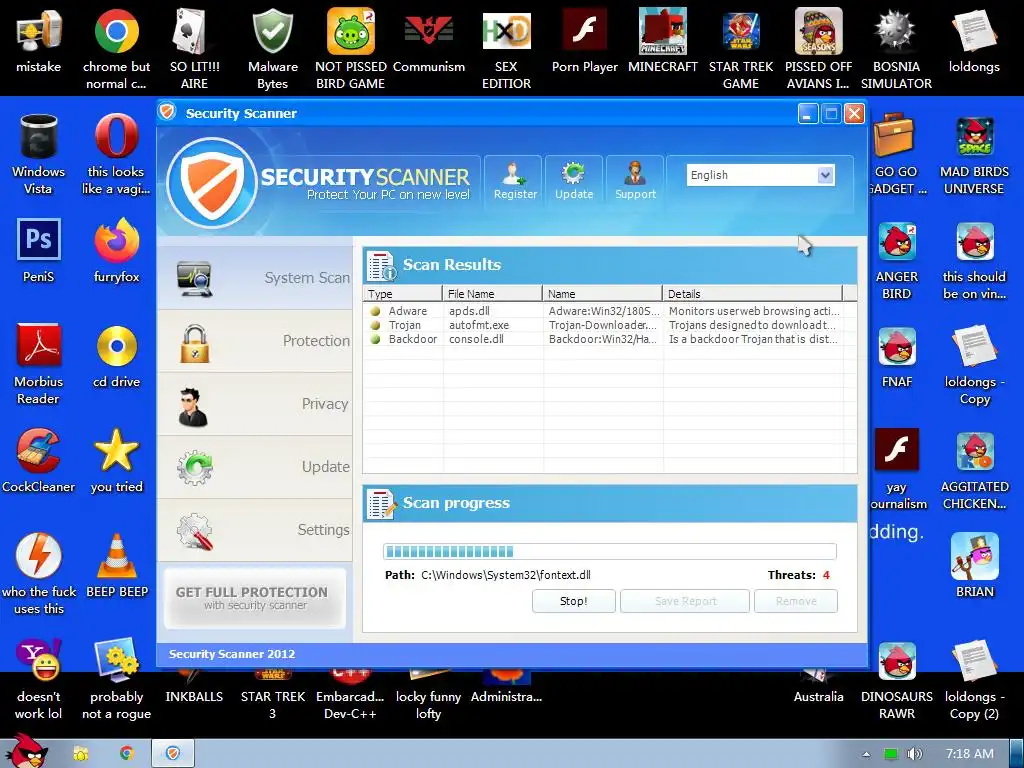The image size is (1024, 768).
Task: Open the BOSNIA SIMULATOR icon
Action: pyautogui.click(x=896, y=49)
